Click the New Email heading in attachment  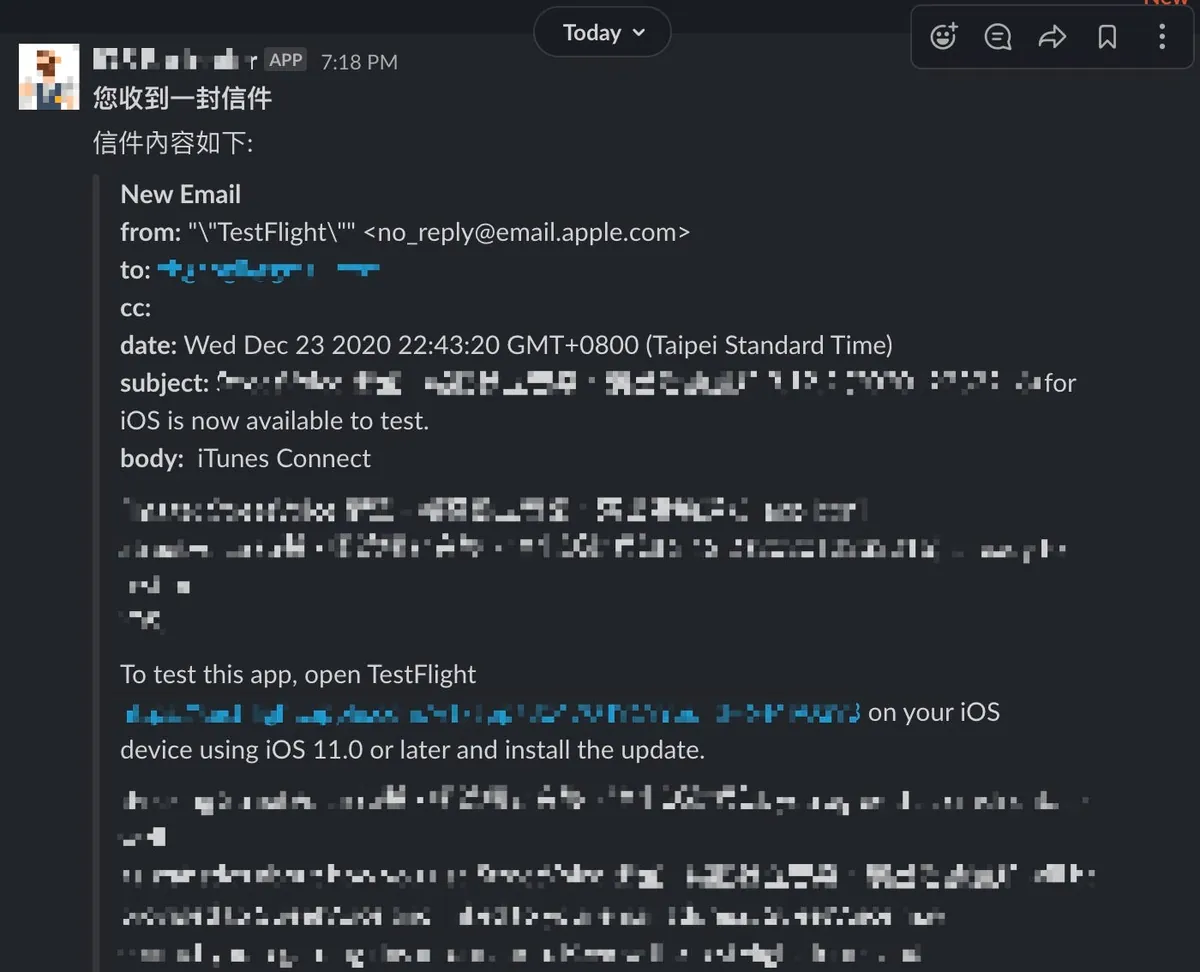[x=181, y=194]
